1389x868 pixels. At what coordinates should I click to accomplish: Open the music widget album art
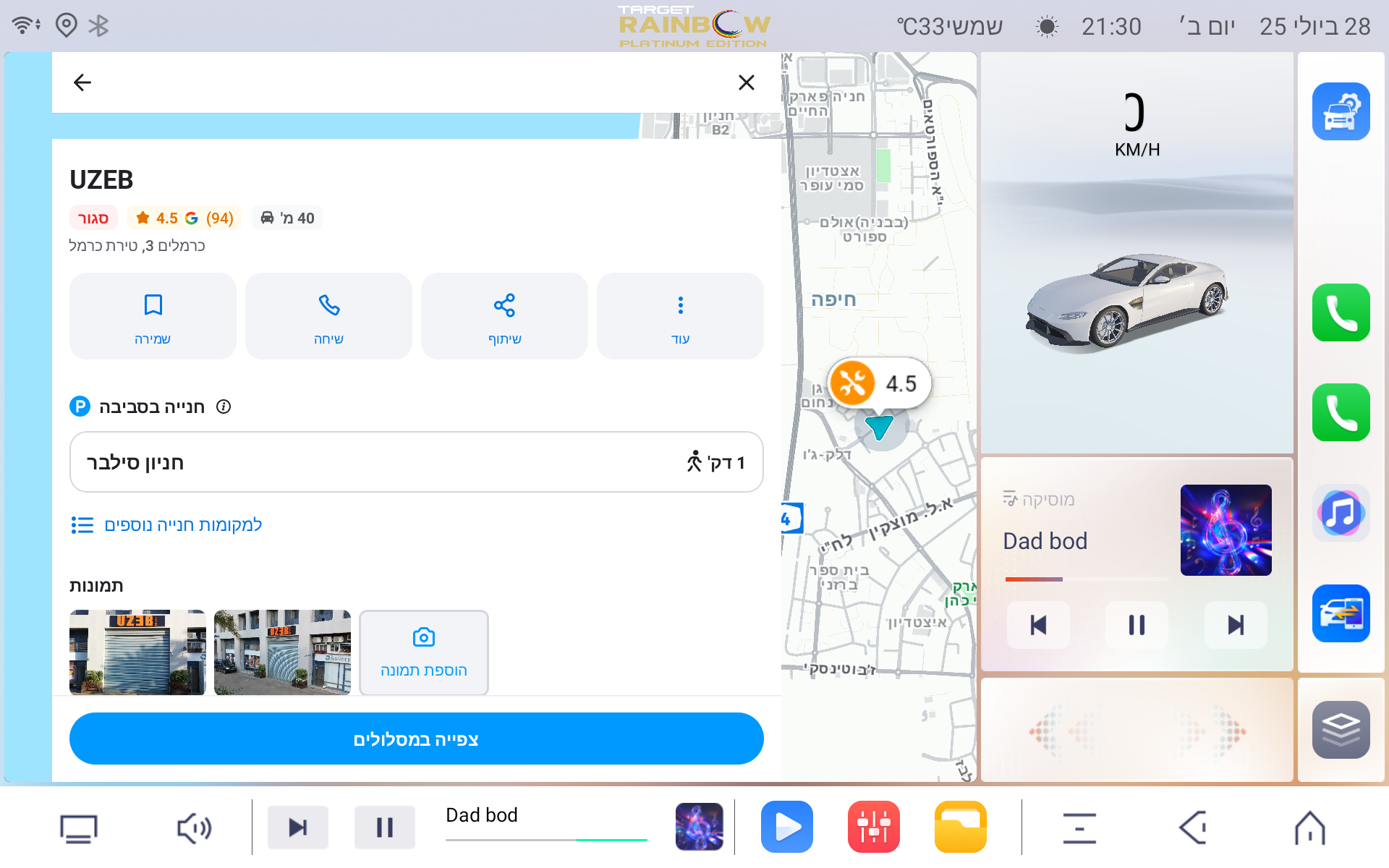tap(1226, 530)
